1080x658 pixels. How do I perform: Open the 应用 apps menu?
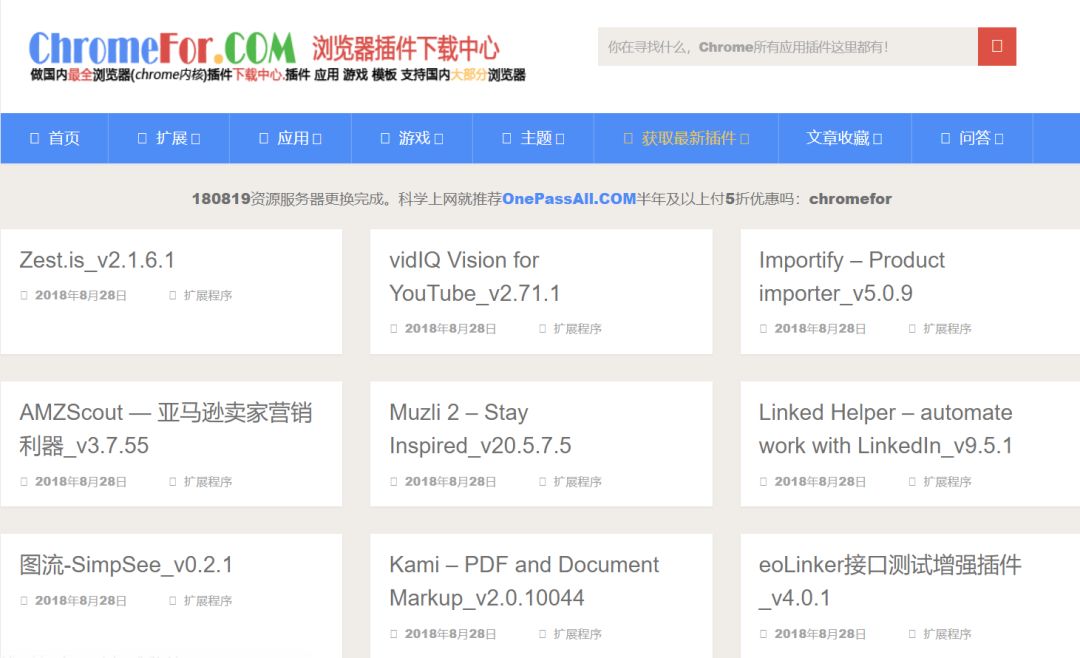click(291, 138)
